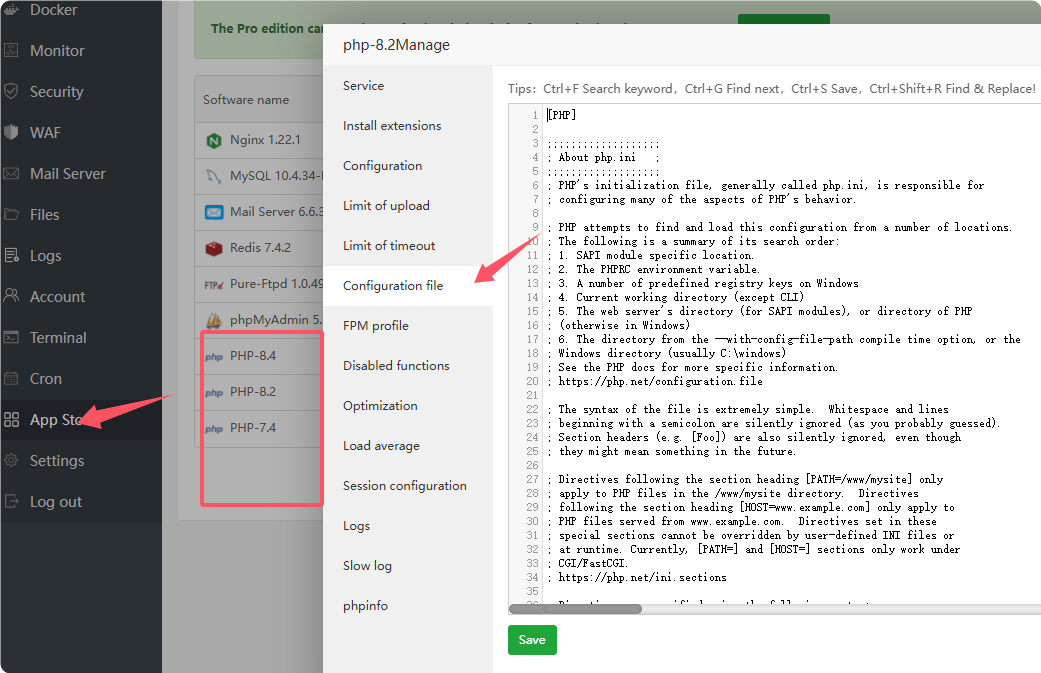Click the line containing https://php.net/configuration.file
The image size is (1041, 673).
[x=655, y=381]
